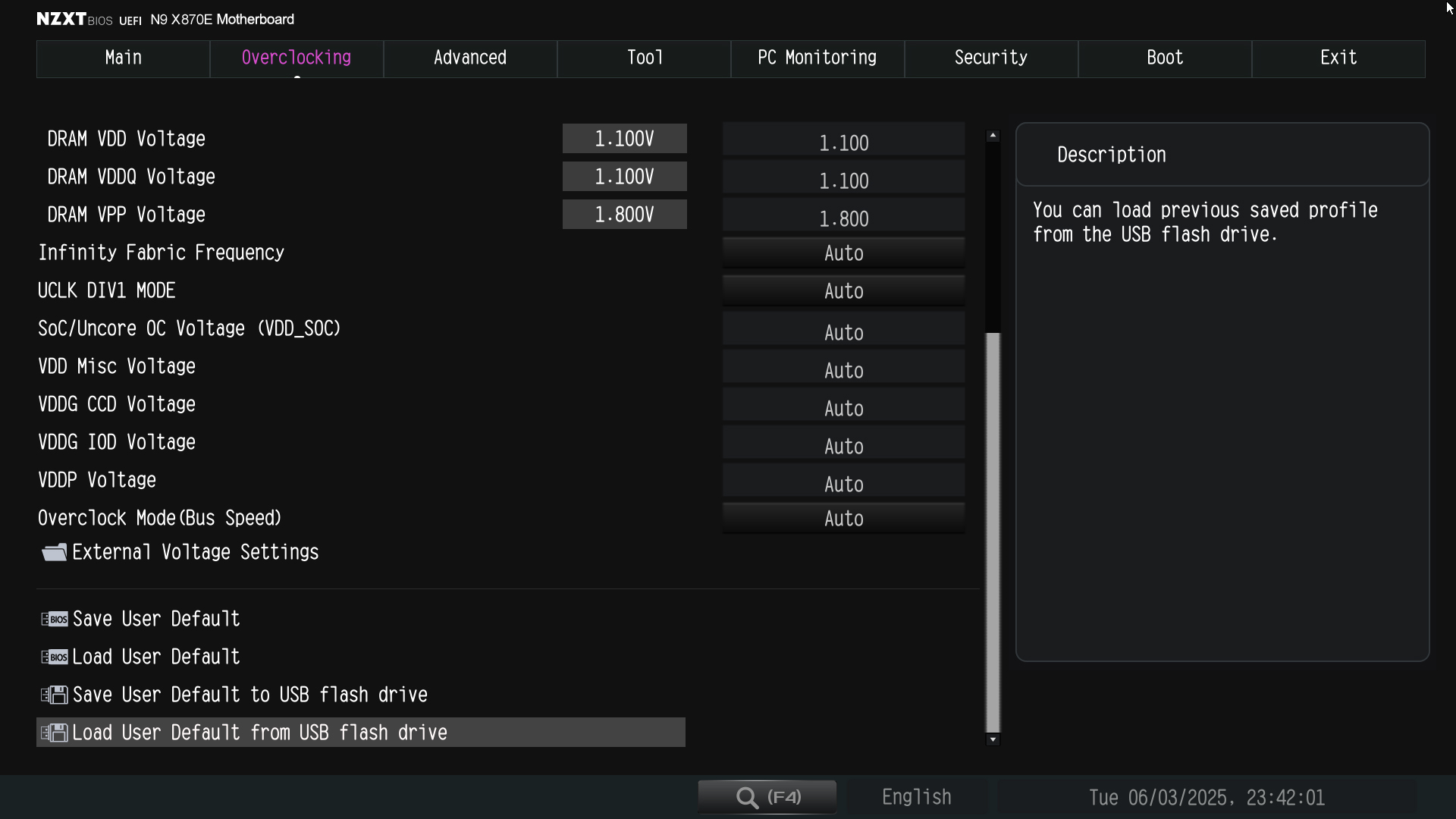Viewport: 1456px width, 819px height.
Task: Click the magnifier search icon (F4)
Action: pos(748,797)
